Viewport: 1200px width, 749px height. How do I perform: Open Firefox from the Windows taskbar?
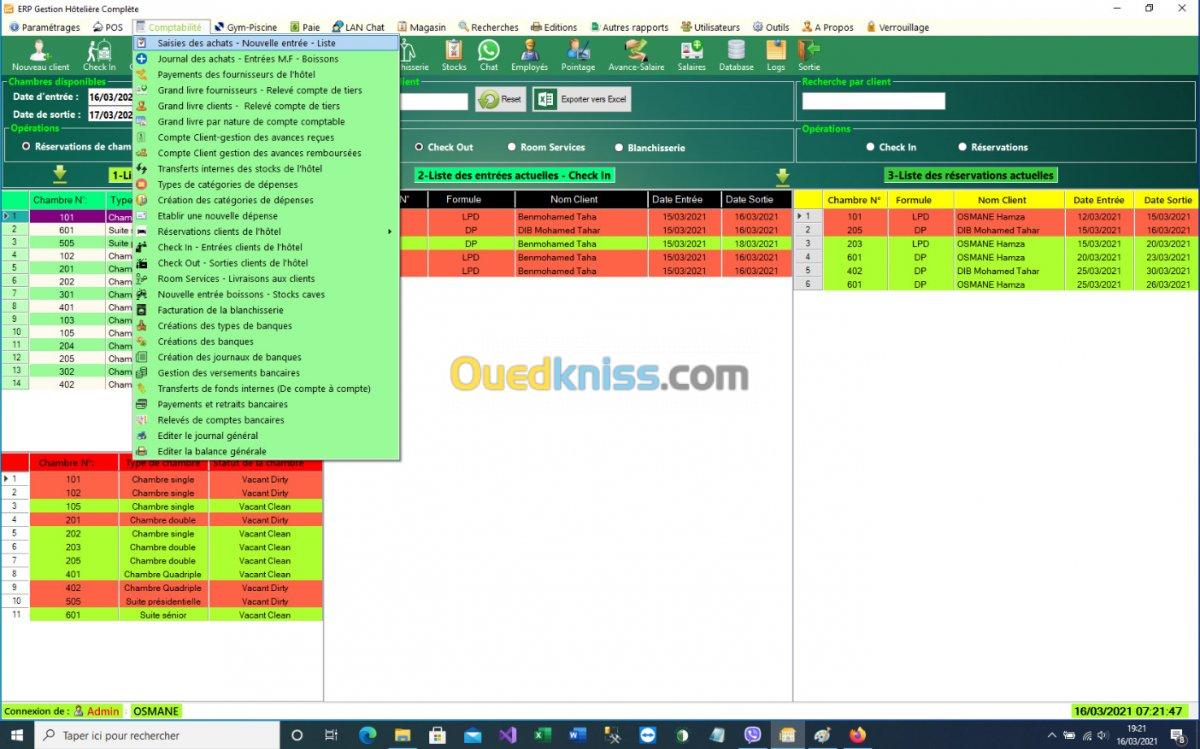click(x=857, y=735)
